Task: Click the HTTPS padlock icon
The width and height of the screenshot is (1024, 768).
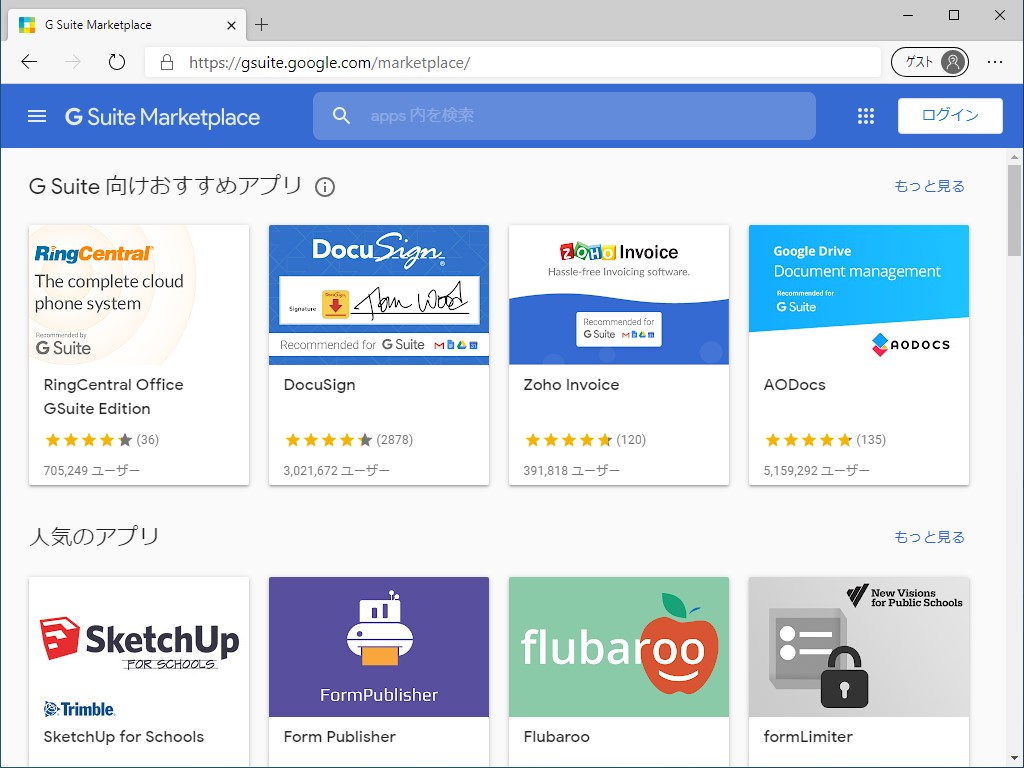Action: 166,61
